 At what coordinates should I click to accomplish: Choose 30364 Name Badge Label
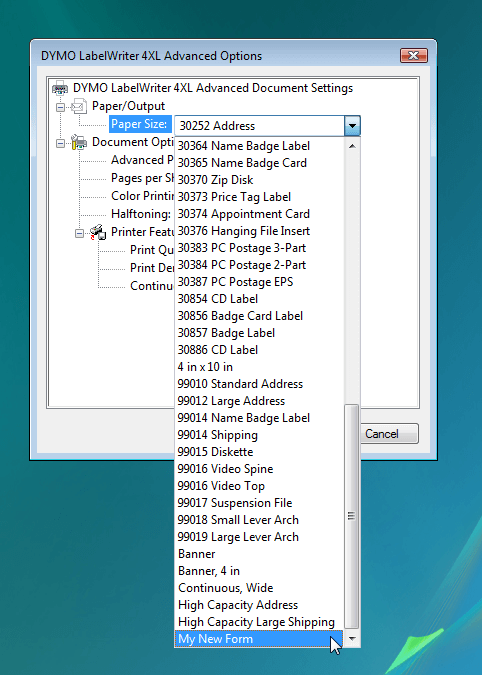coord(259,146)
